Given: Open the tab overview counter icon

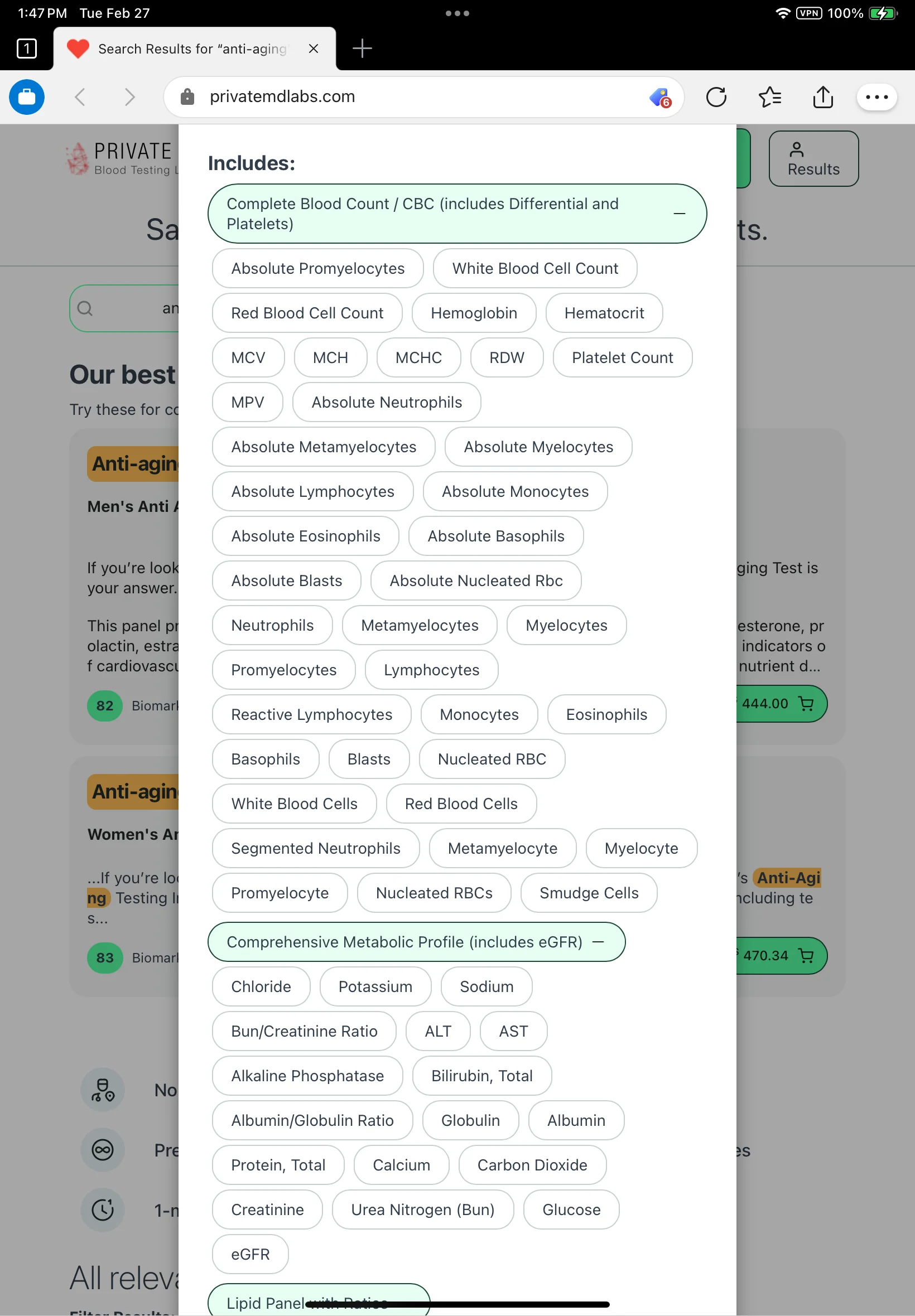Looking at the screenshot, I should click(x=26, y=49).
